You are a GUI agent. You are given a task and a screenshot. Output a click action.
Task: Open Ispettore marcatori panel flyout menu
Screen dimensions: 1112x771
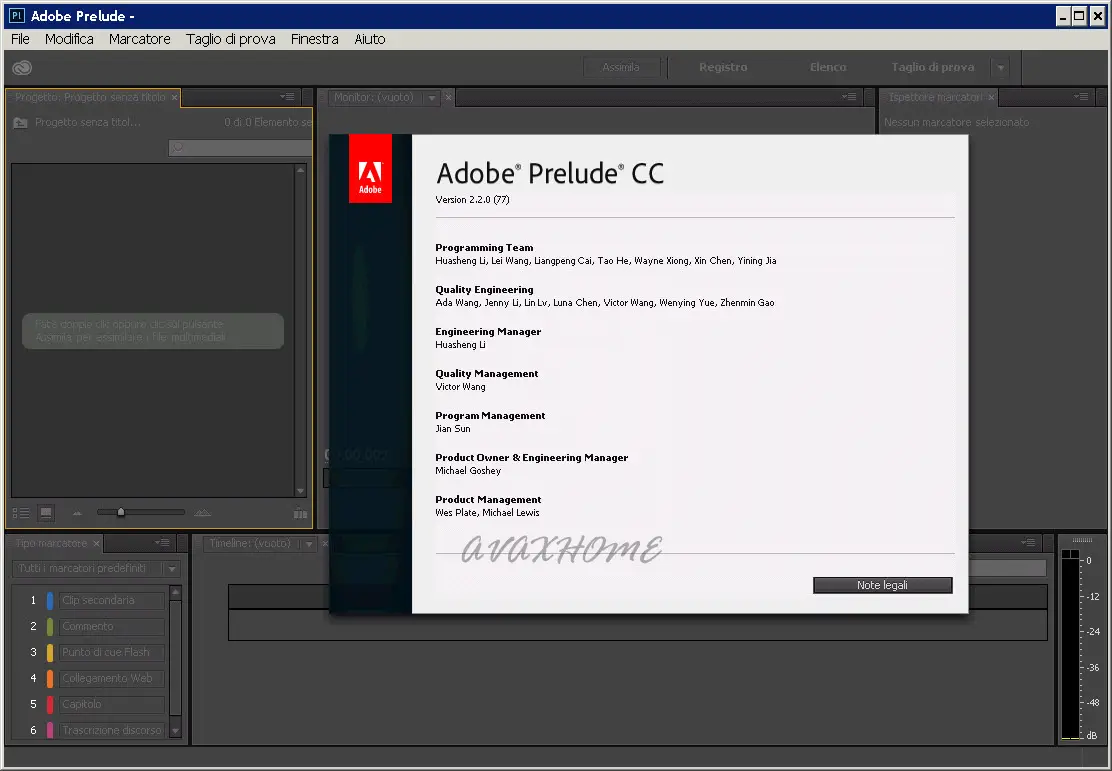pos(1082,96)
